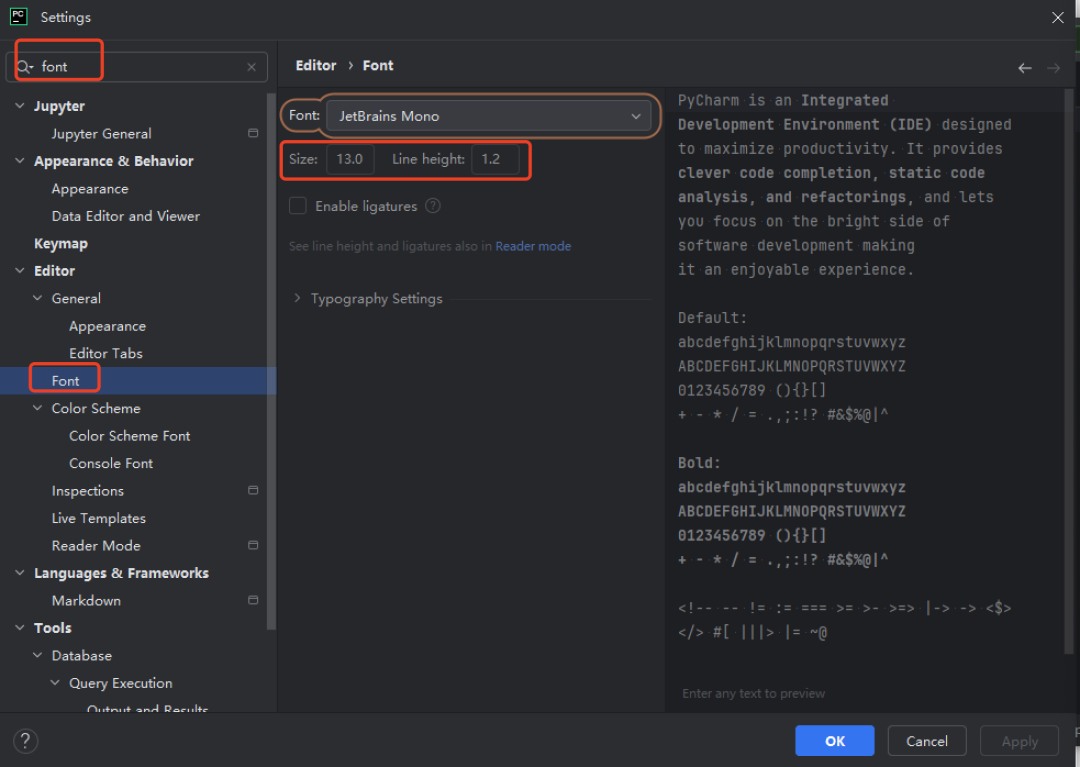Viewport: 1080px width, 767px height.
Task: Go back with the left arrow
Action: tap(1025, 67)
